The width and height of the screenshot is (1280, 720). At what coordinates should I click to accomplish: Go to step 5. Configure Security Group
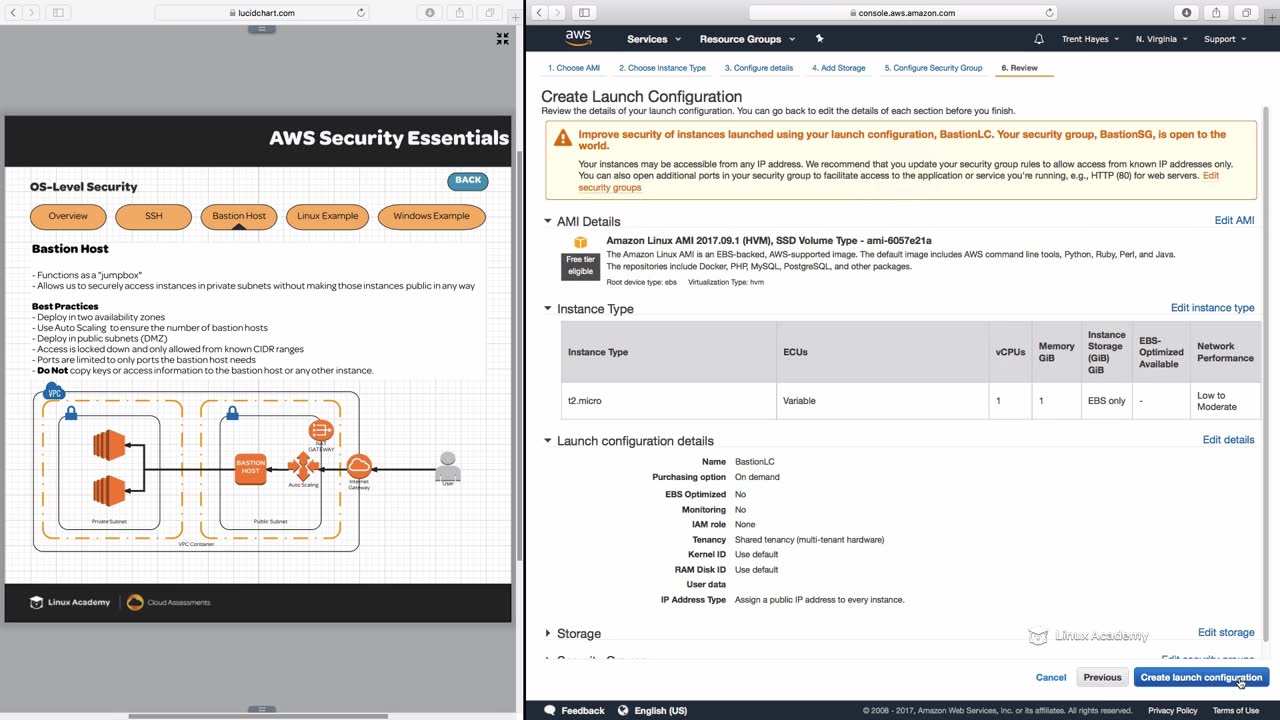933,68
